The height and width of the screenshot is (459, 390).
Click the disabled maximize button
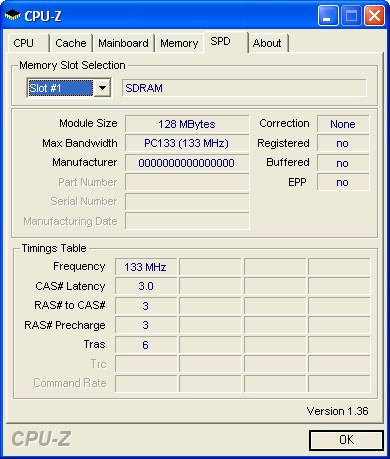pos(351,15)
